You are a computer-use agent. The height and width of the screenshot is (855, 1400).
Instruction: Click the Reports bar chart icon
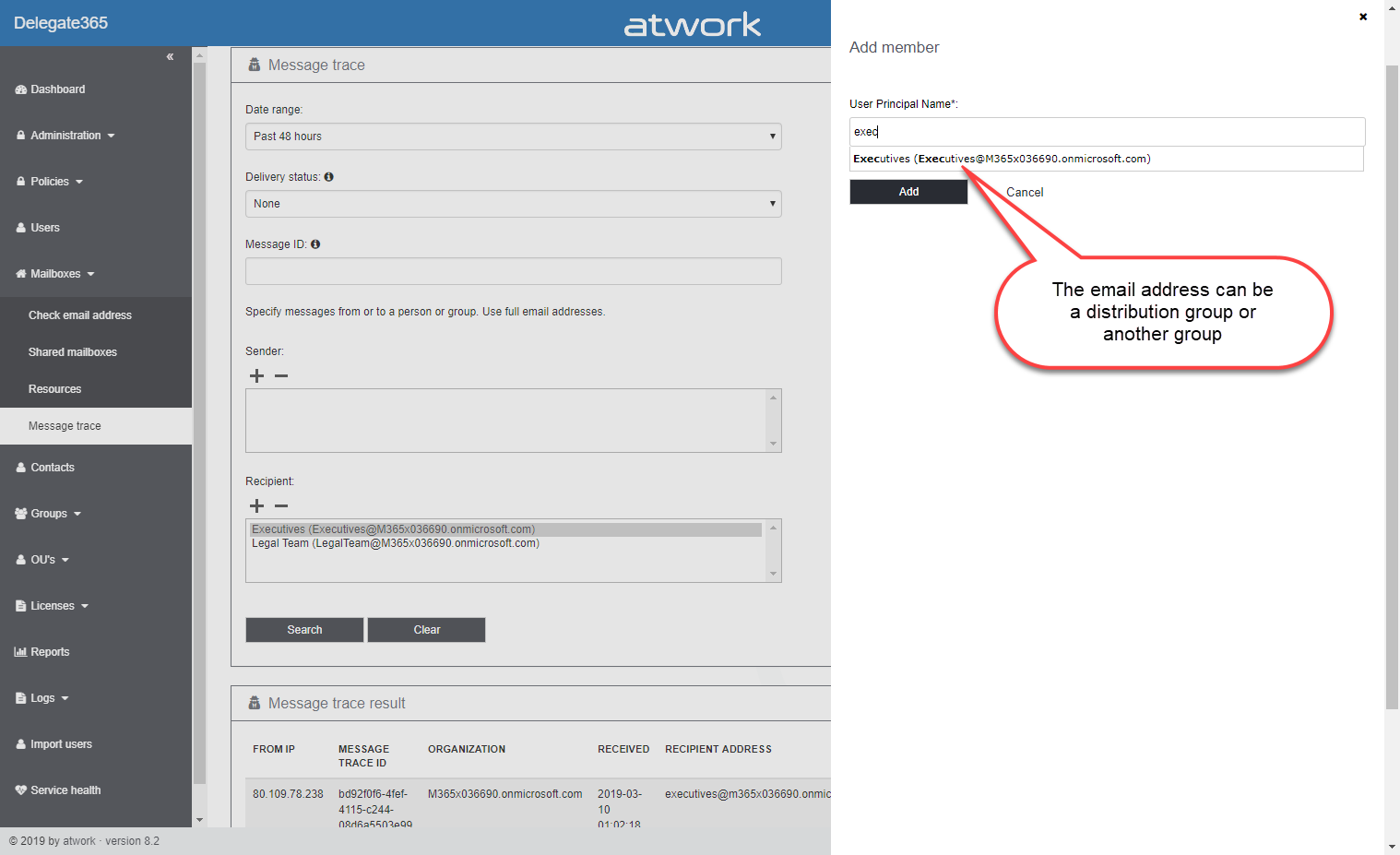(20, 652)
